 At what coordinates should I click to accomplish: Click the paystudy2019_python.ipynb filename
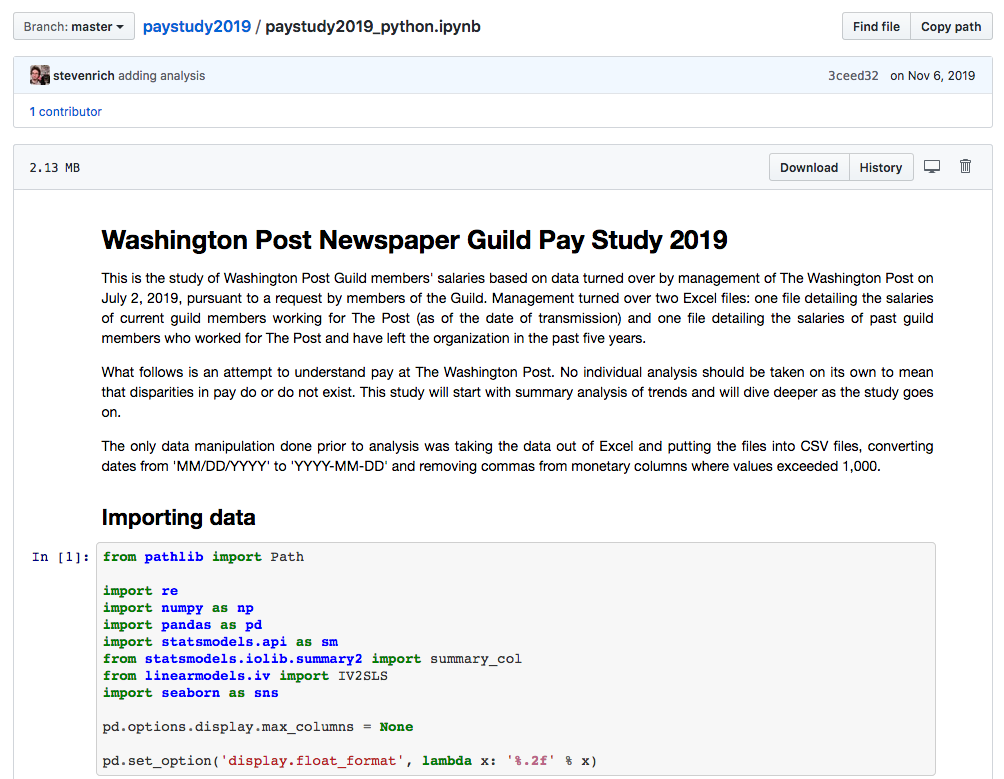[373, 26]
